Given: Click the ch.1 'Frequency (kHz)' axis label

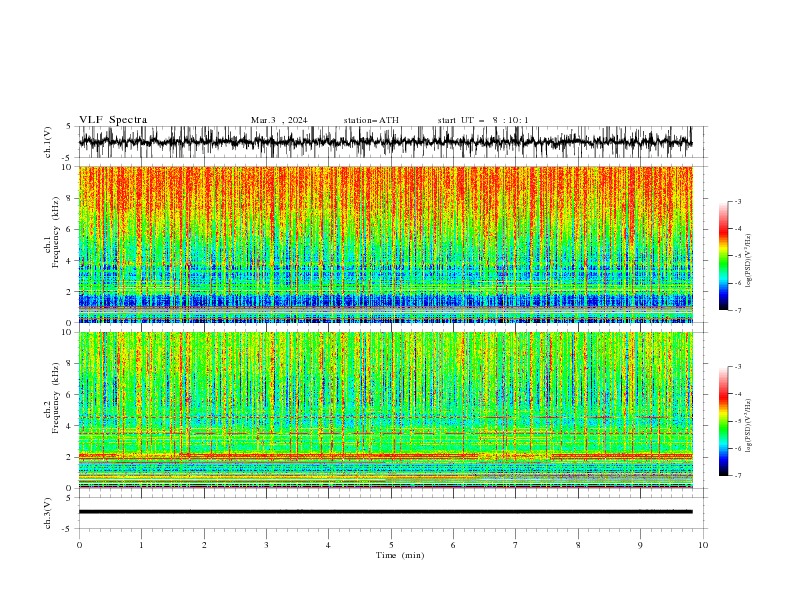Looking at the screenshot, I should (x=55, y=232).
